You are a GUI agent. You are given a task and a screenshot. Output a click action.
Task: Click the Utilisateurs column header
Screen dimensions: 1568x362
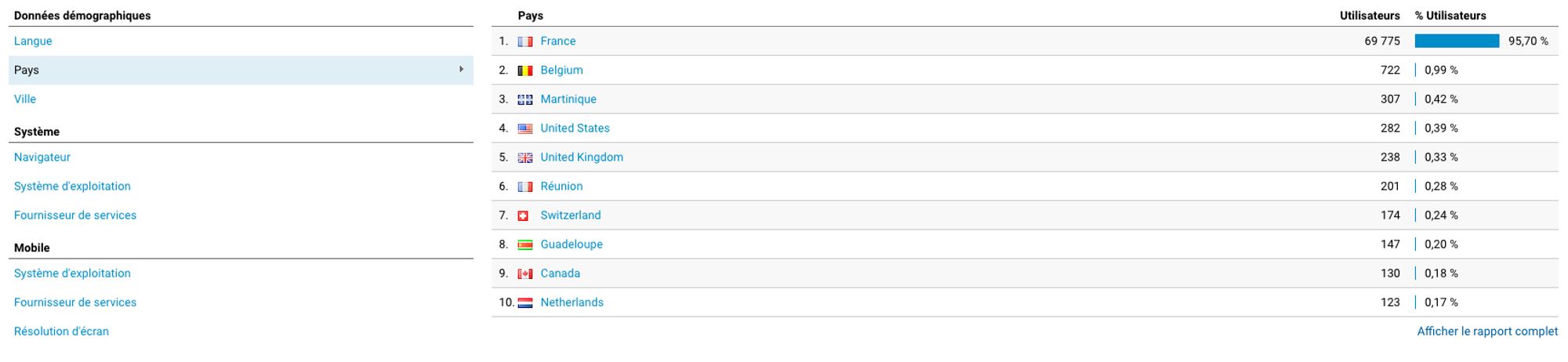coord(1369,15)
